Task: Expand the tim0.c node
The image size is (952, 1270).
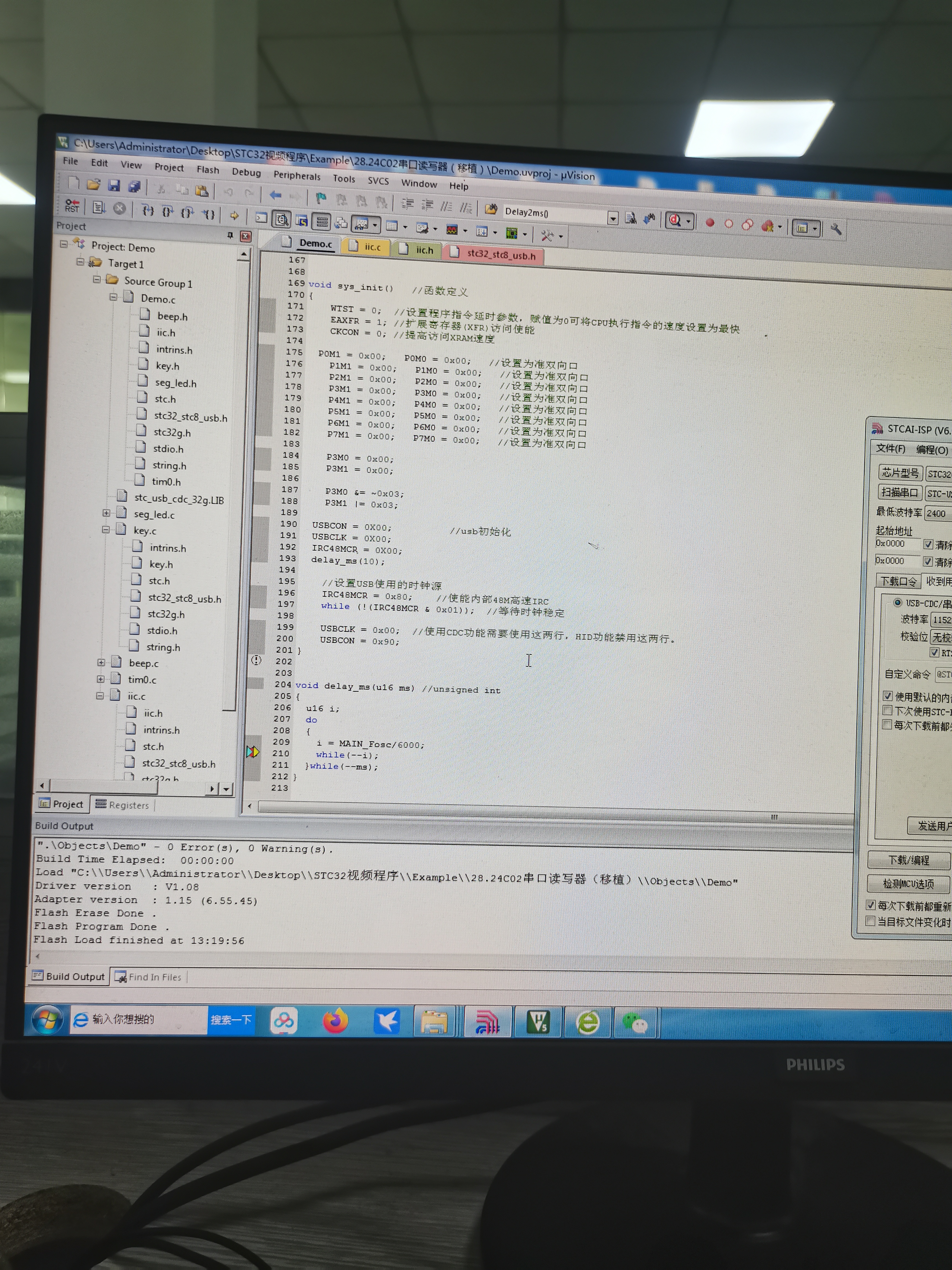Action: (x=101, y=679)
